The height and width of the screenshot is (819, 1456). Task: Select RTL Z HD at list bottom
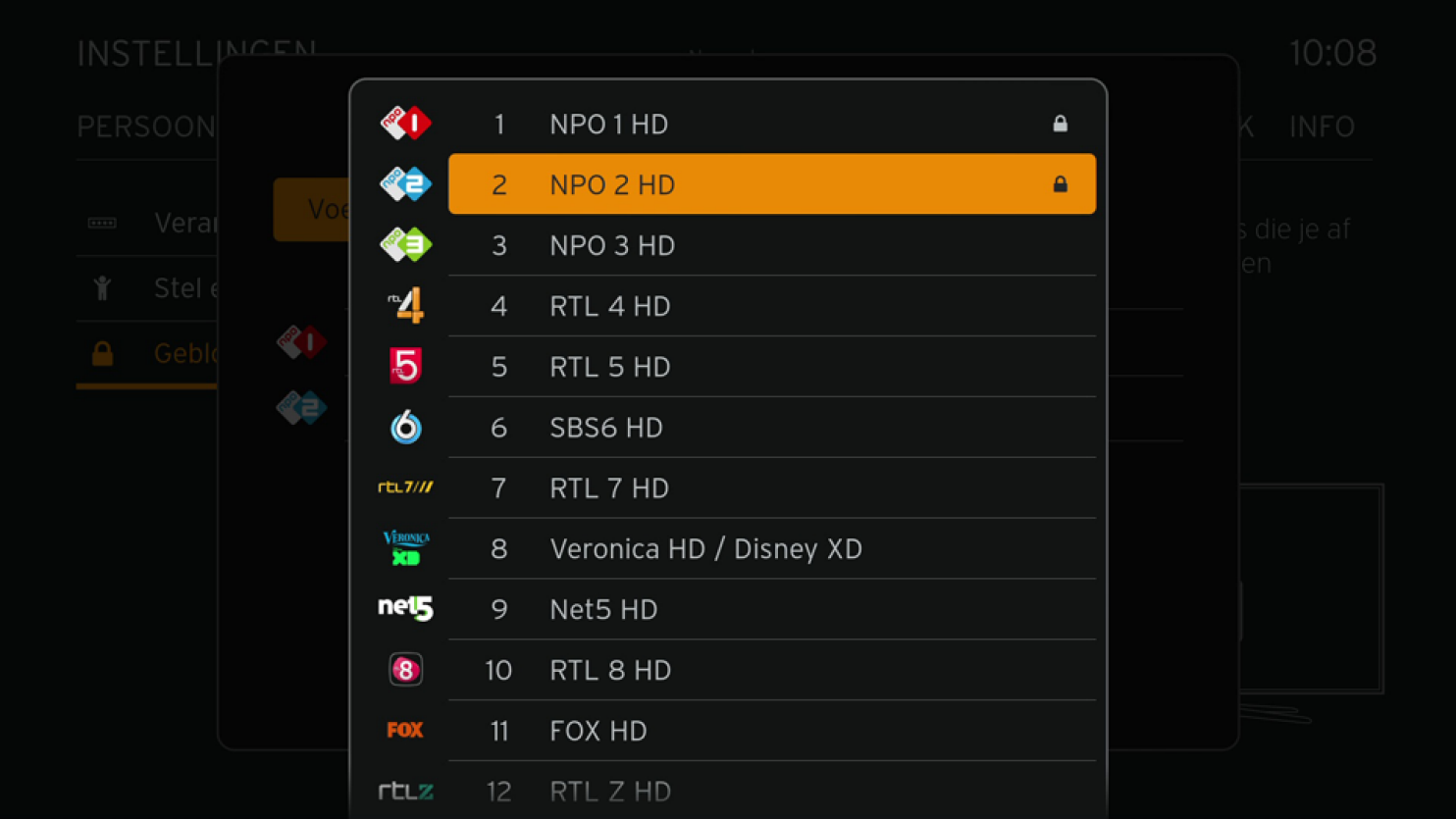[x=771, y=792]
